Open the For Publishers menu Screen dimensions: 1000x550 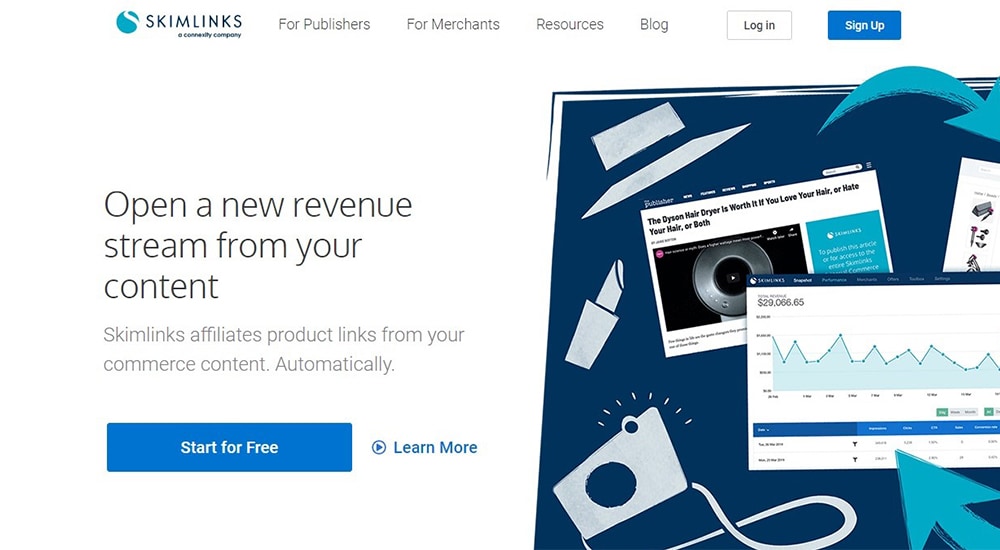click(324, 24)
